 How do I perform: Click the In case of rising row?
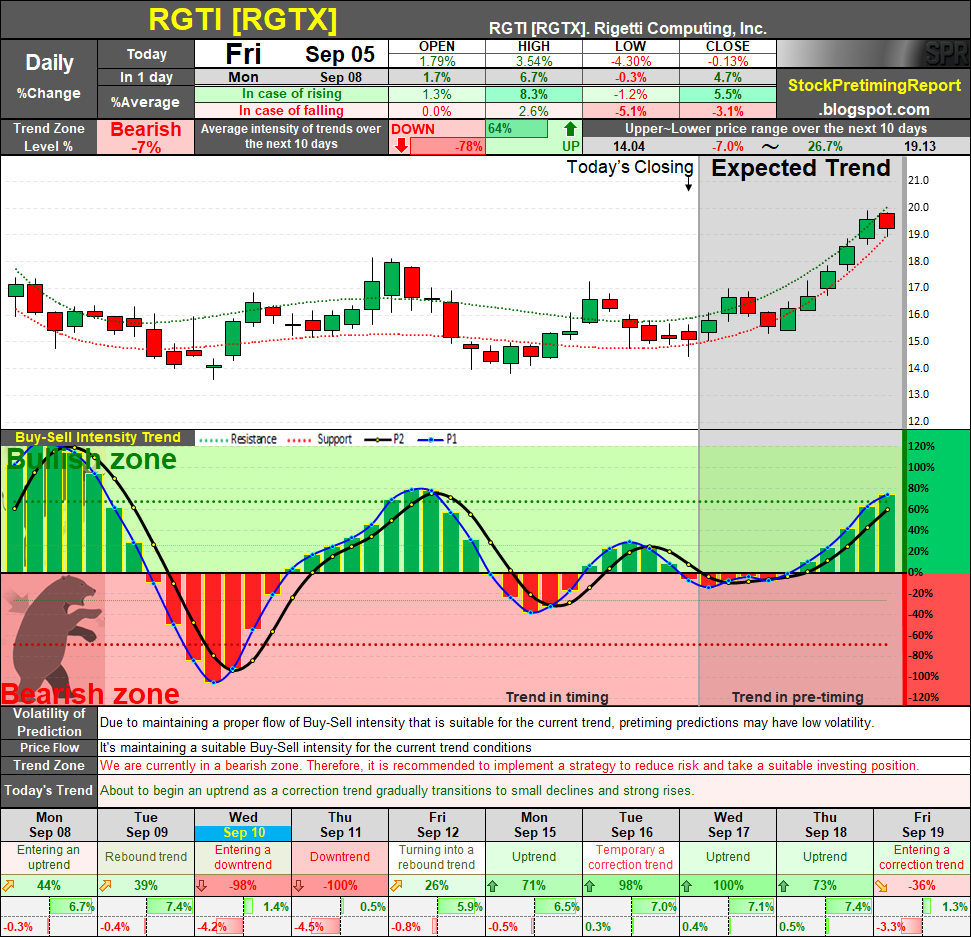(x=292, y=94)
